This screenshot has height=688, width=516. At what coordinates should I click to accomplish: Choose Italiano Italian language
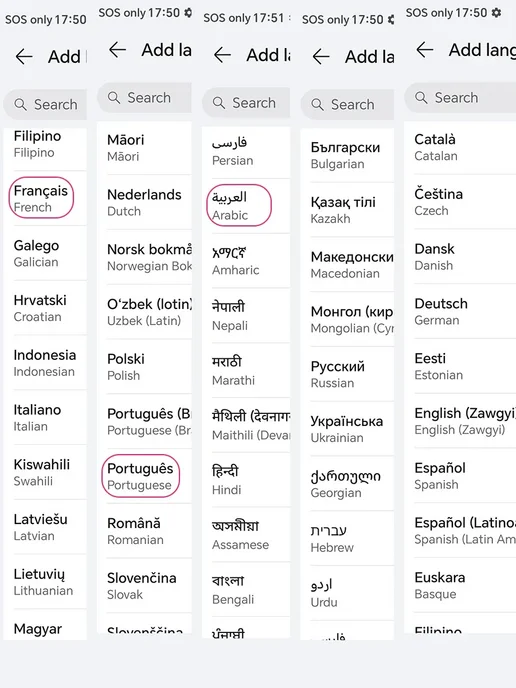point(45,417)
